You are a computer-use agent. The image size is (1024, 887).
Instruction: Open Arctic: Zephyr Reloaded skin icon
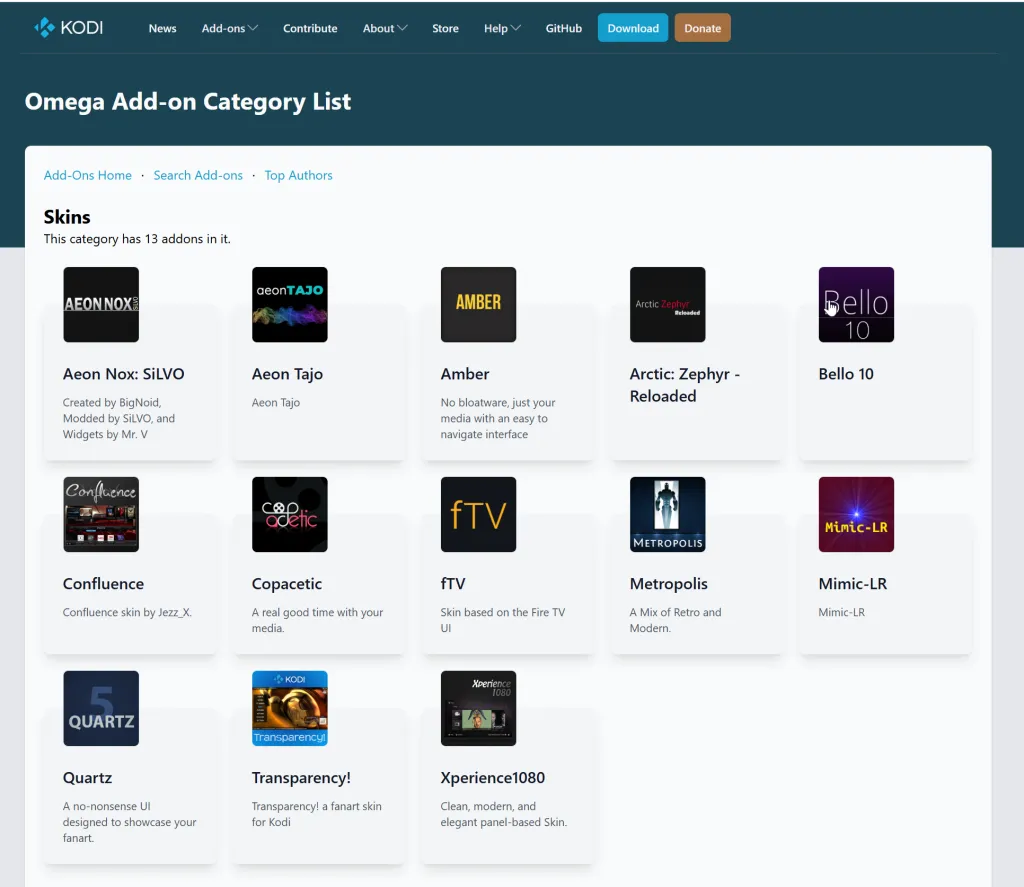pyautogui.click(x=667, y=304)
